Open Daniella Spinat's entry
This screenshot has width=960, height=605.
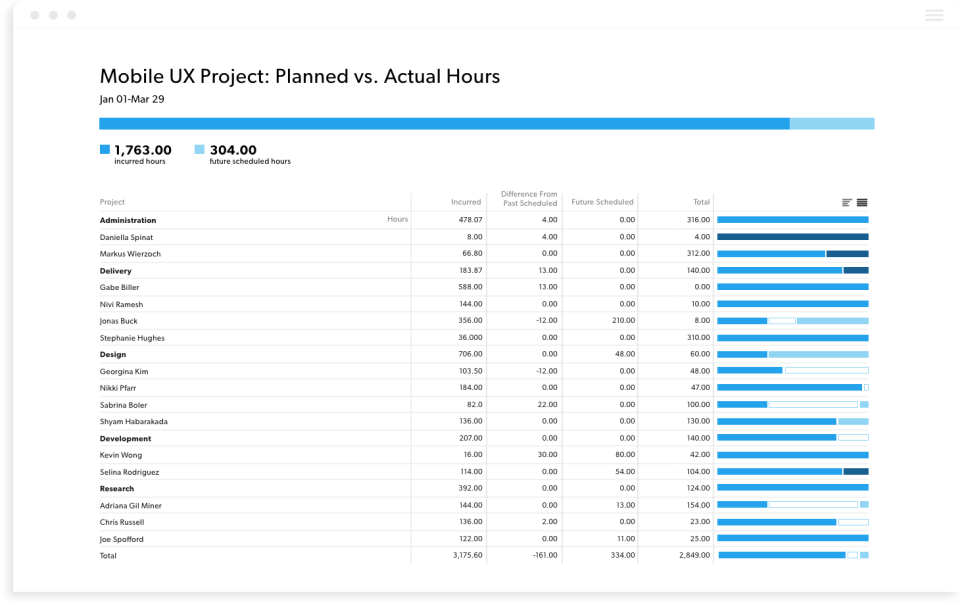(128, 236)
